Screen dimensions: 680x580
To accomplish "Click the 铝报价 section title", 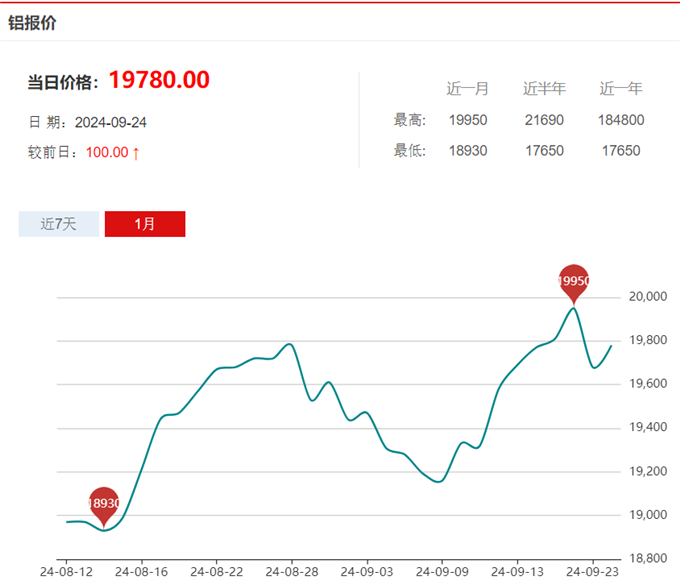I will coord(32,22).
